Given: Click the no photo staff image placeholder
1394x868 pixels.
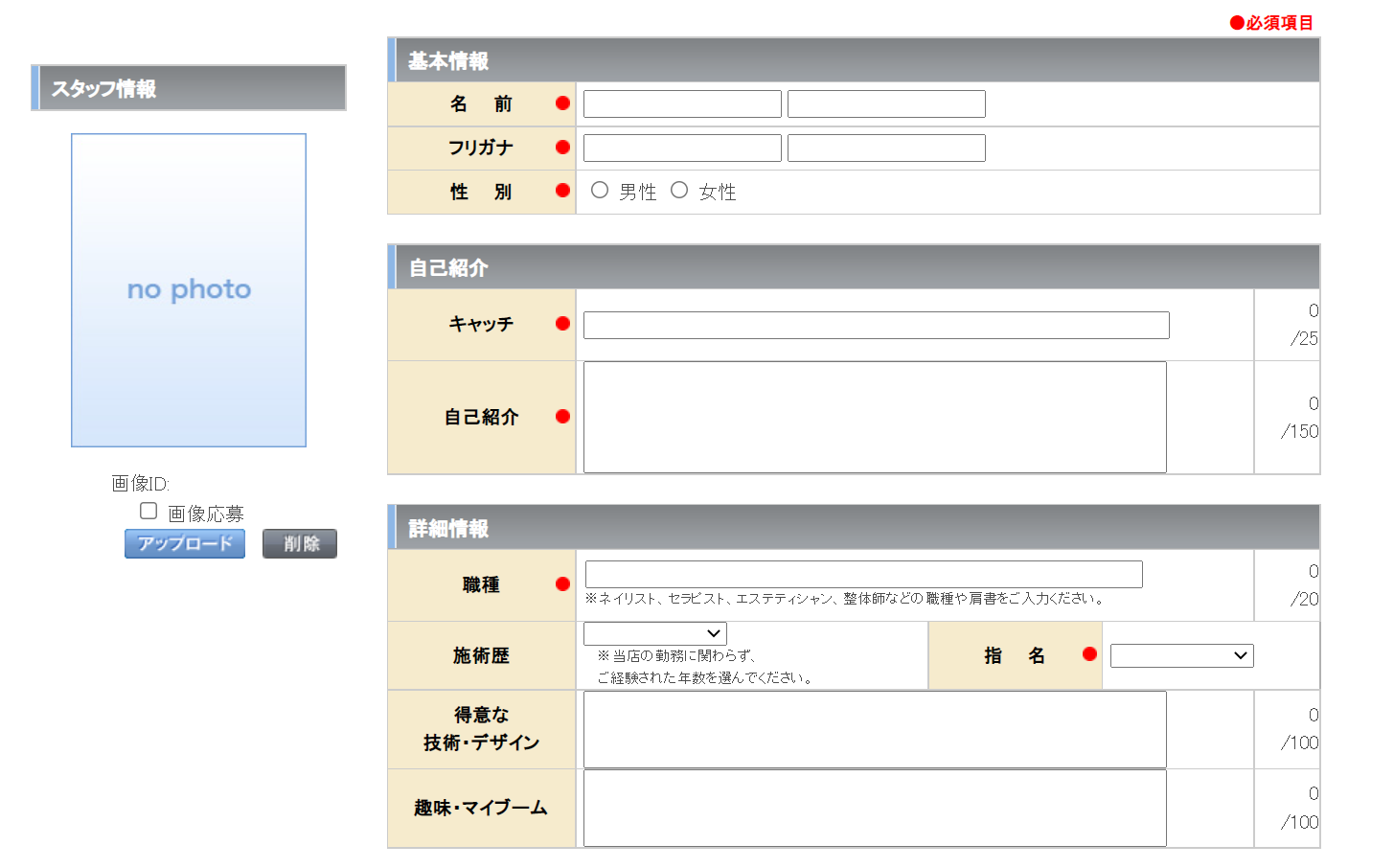Looking at the screenshot, I should pyautogui.click(x=189, y=289).
